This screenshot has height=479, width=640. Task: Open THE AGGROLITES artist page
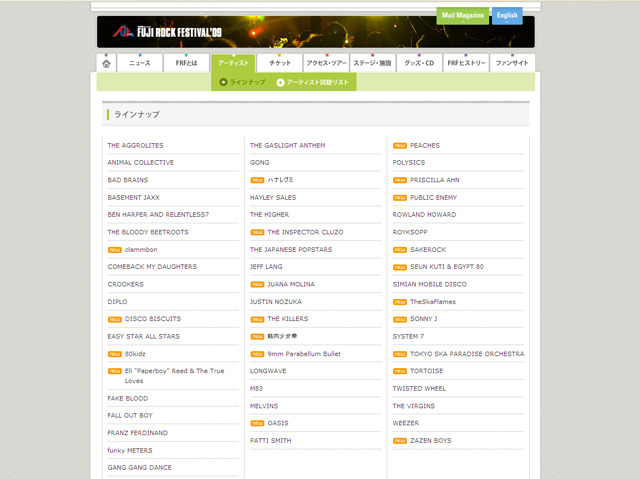click(136, 146)
